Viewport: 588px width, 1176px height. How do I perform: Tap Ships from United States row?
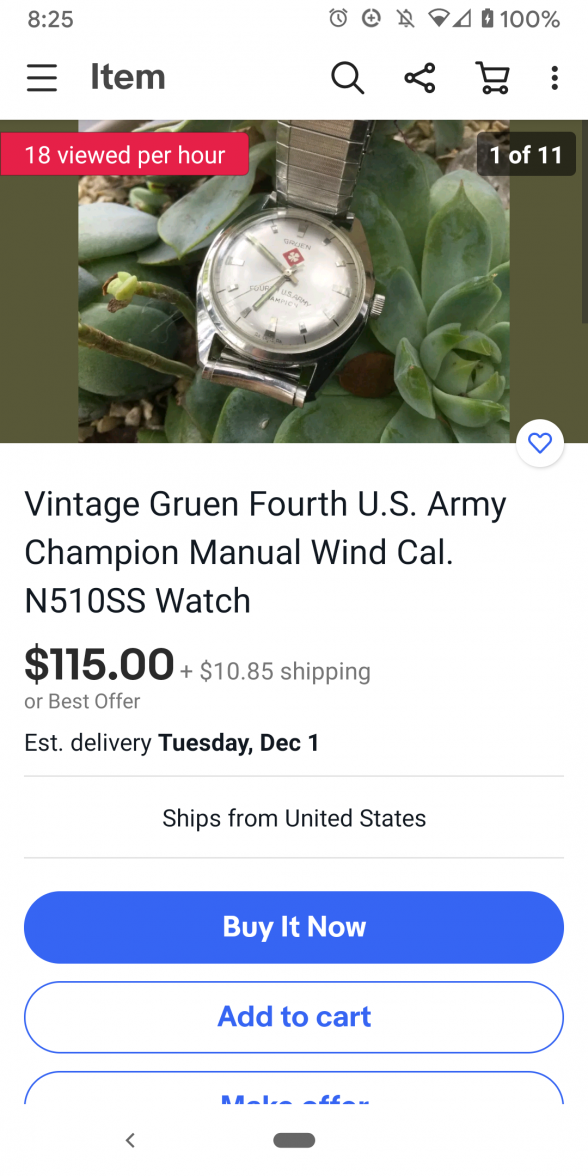click(x=294, y=818)
